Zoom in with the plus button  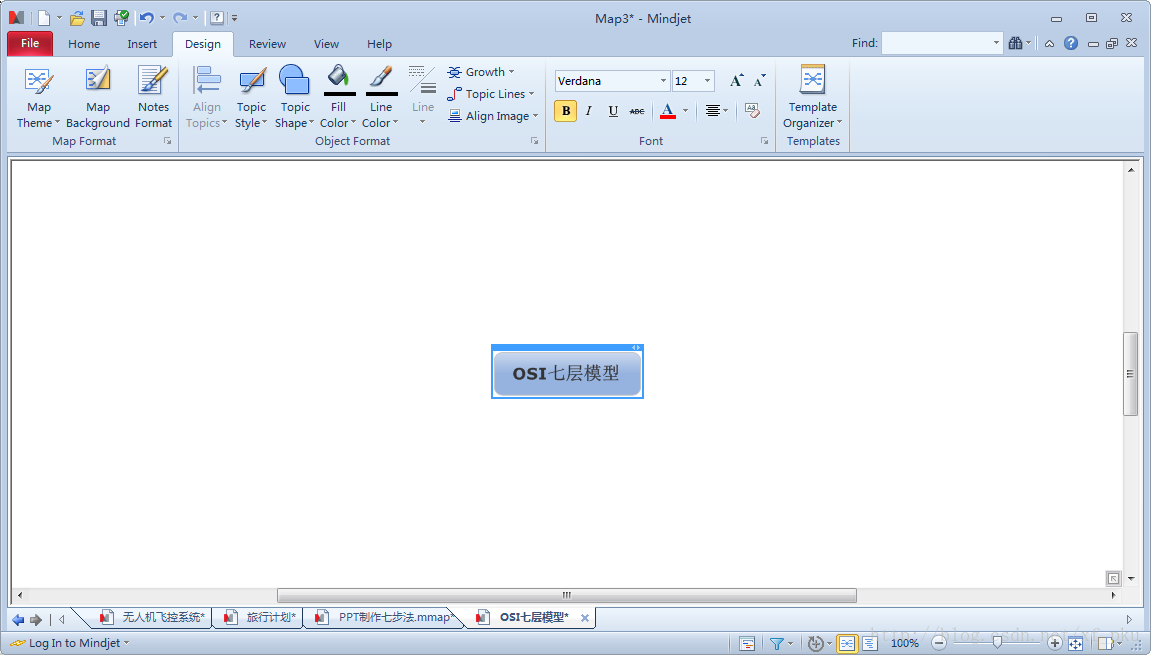point(1055,643)
